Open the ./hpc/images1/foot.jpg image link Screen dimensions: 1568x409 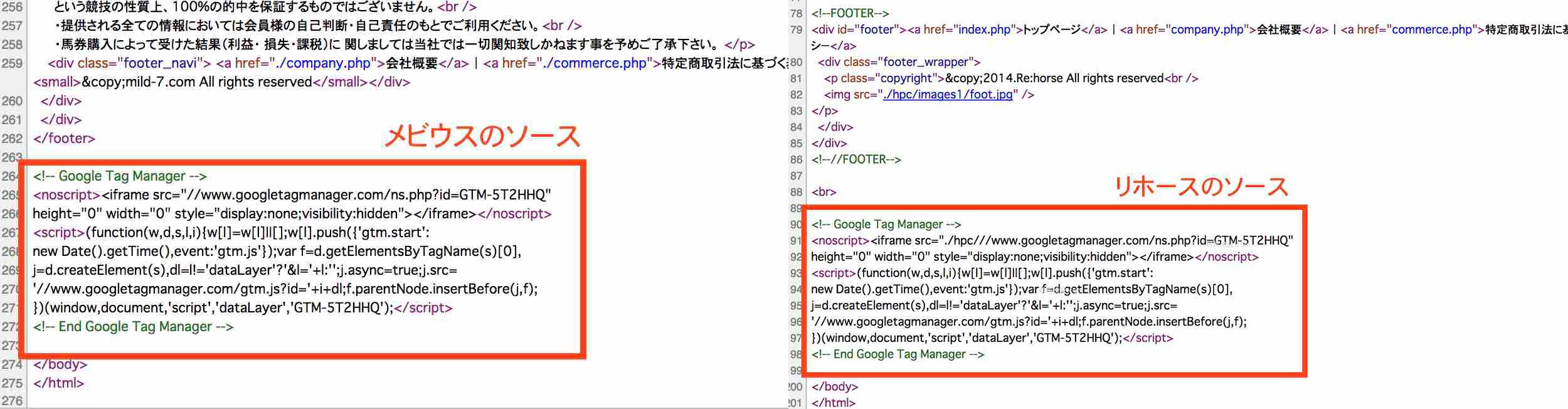(x=947, y=95)
